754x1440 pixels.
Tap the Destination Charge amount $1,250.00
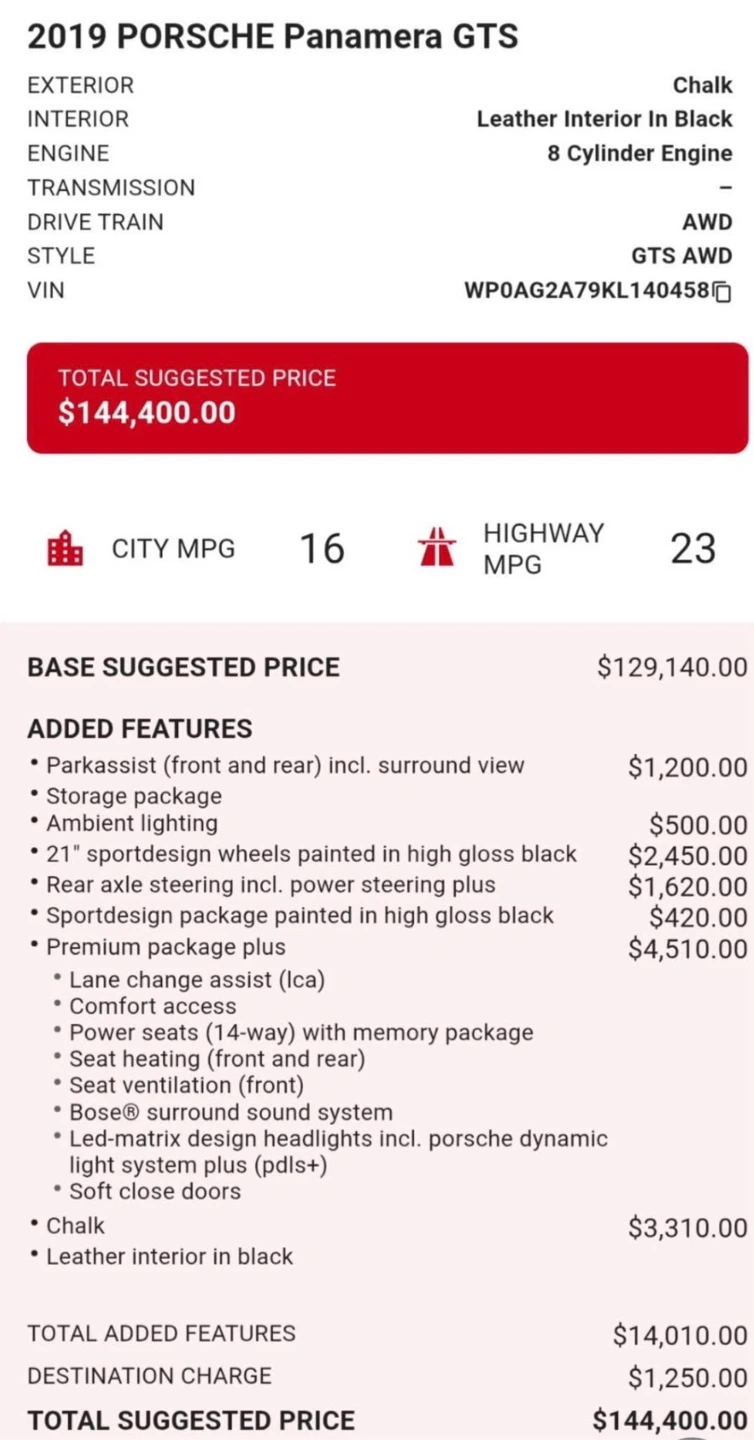pyautogui.click(x=687, y=1377)
